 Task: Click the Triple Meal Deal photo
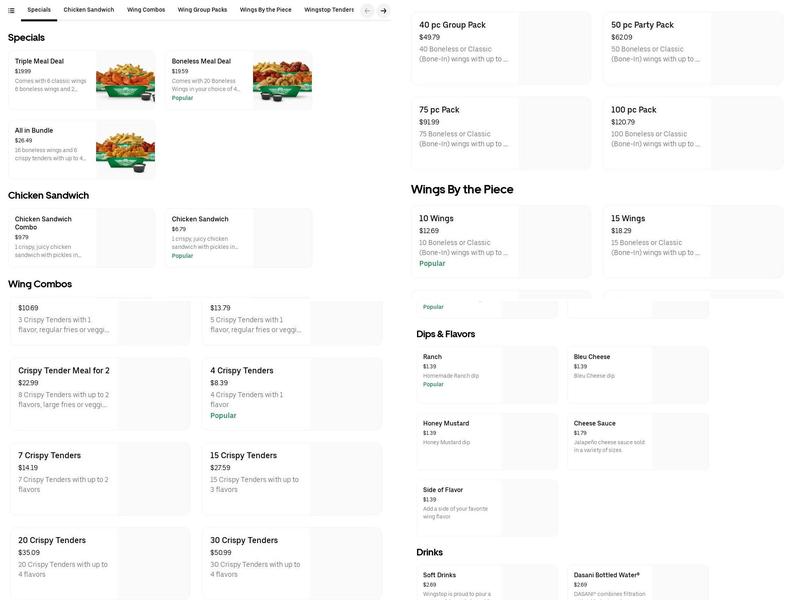[125, 82]
